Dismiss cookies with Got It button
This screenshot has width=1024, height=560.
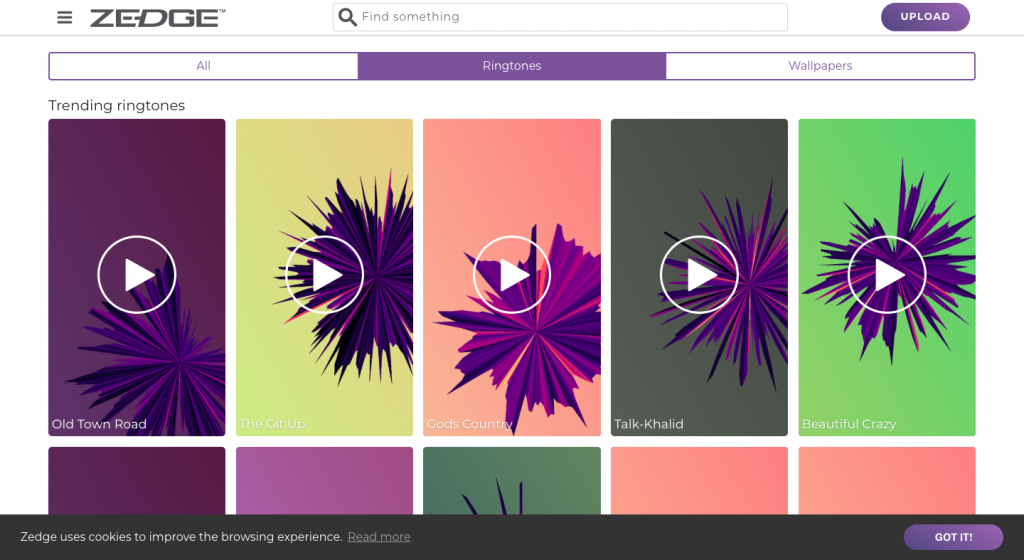[953, 537]
